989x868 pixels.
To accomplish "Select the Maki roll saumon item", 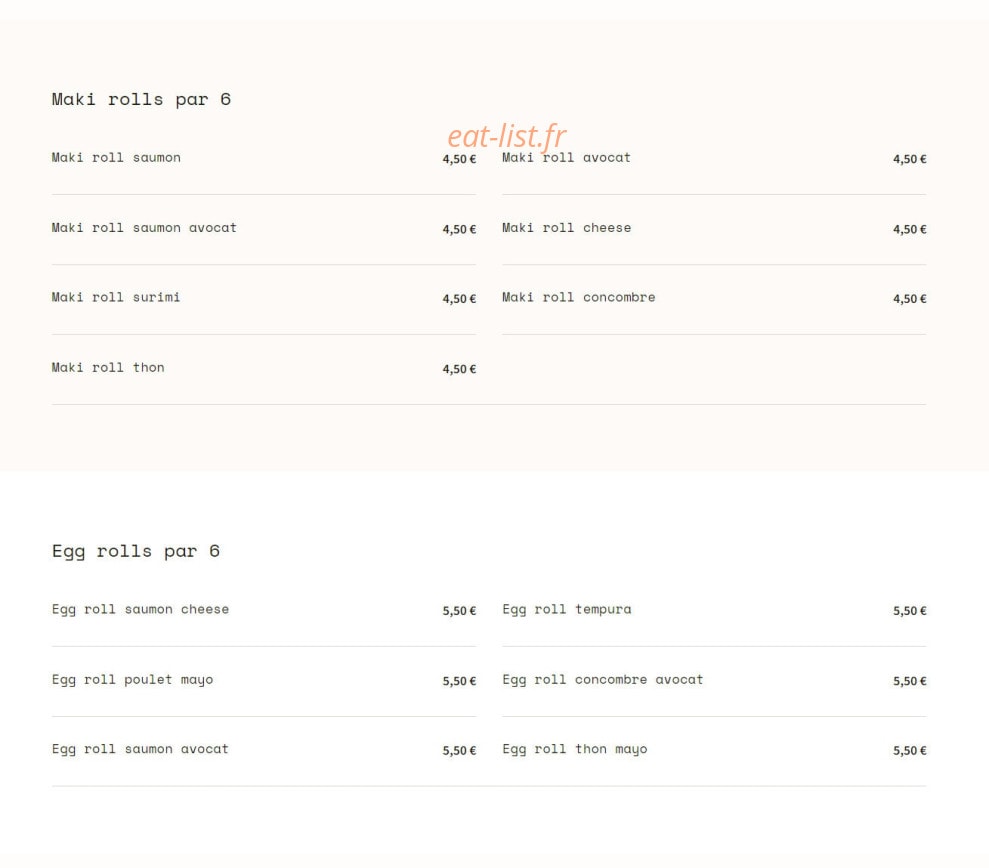I will 116,158.
